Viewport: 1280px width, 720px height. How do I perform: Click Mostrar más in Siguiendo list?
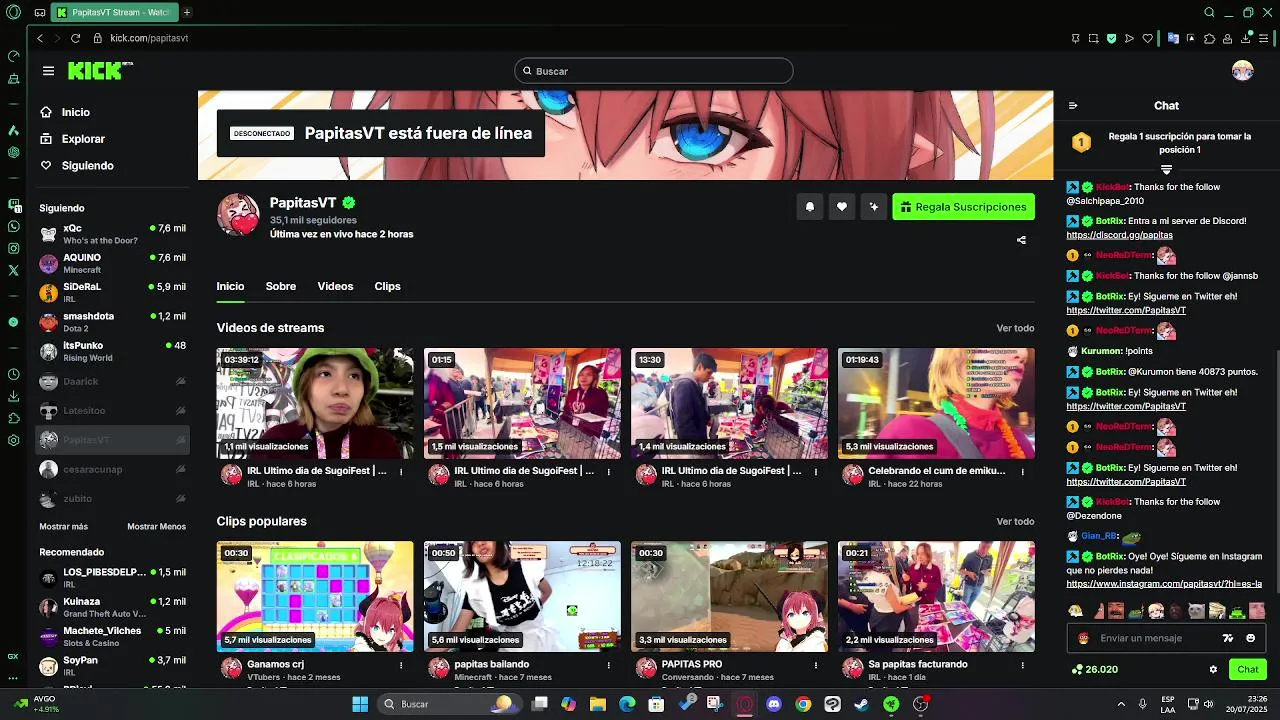pos(64,527)
